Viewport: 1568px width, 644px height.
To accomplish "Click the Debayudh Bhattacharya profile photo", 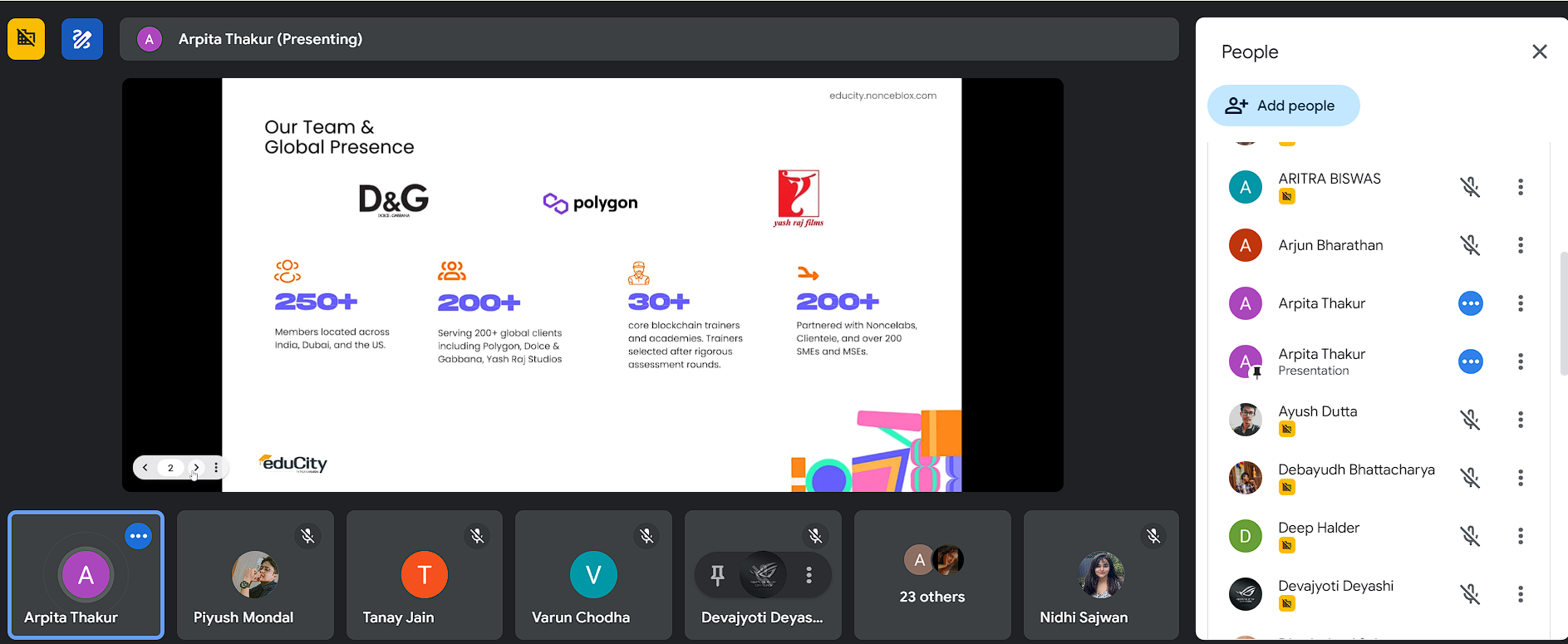I will (1245, 478).
